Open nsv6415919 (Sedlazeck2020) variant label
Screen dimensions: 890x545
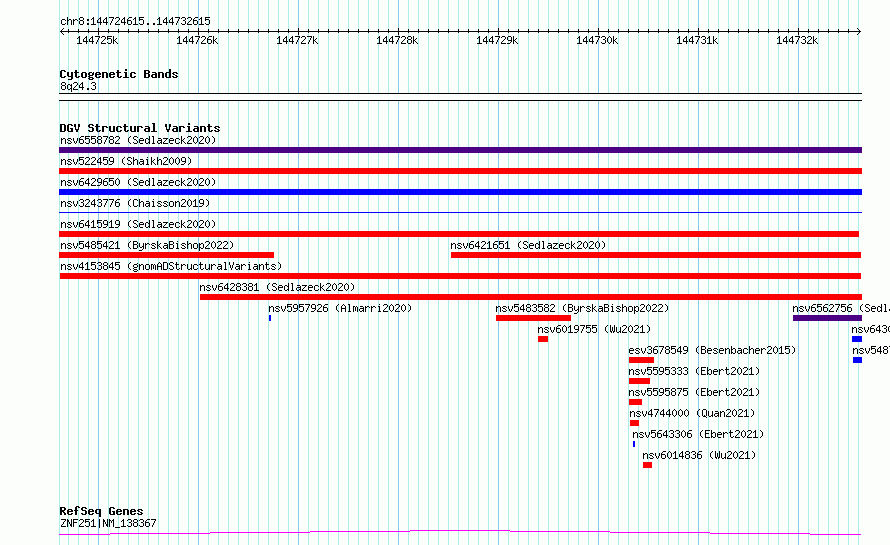pyautogui.click(x=138, y=224)
